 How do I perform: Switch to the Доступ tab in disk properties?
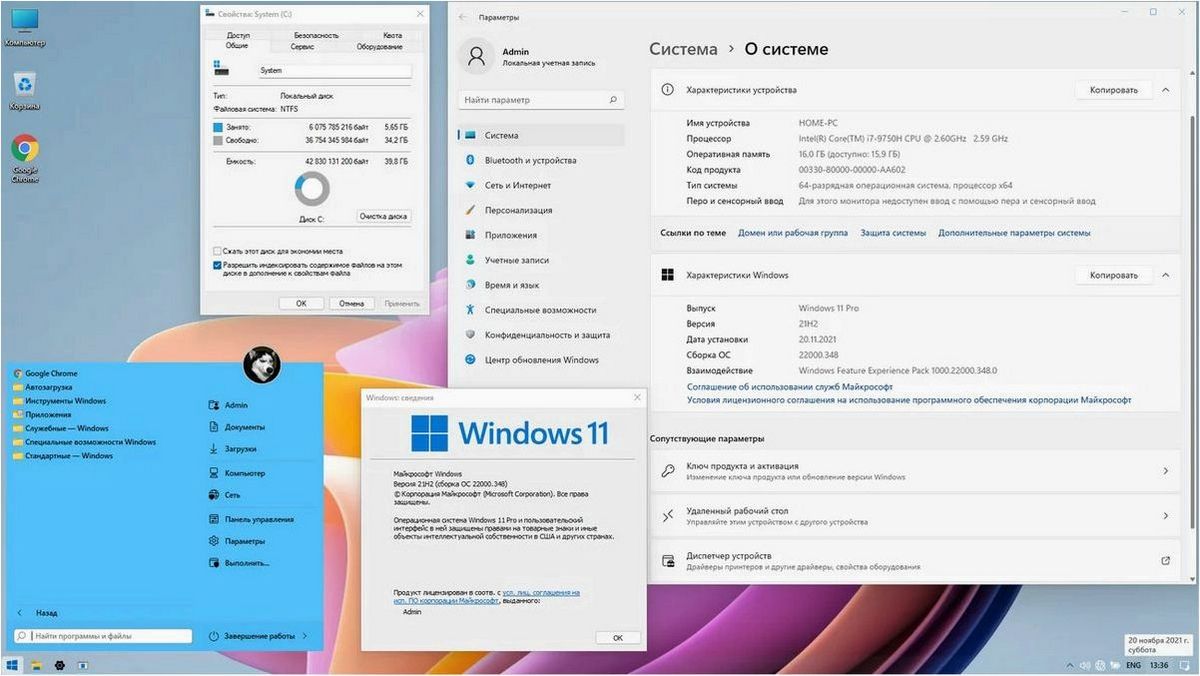[x=238, y=35]
